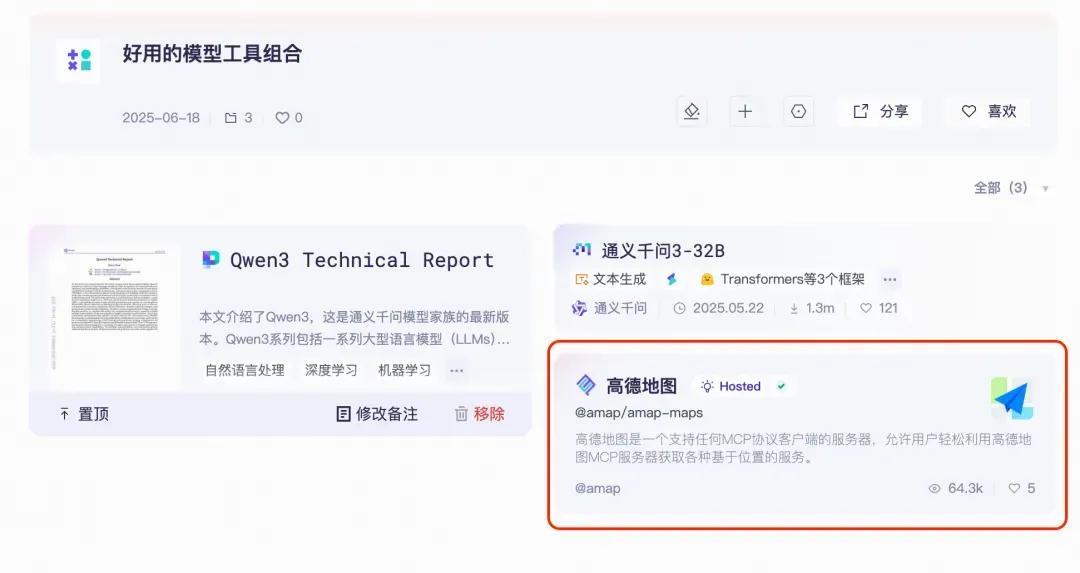This screenshot has width=1080, height=573.
Task: Click the edit pencil icon in header
Action: point(692,111)
